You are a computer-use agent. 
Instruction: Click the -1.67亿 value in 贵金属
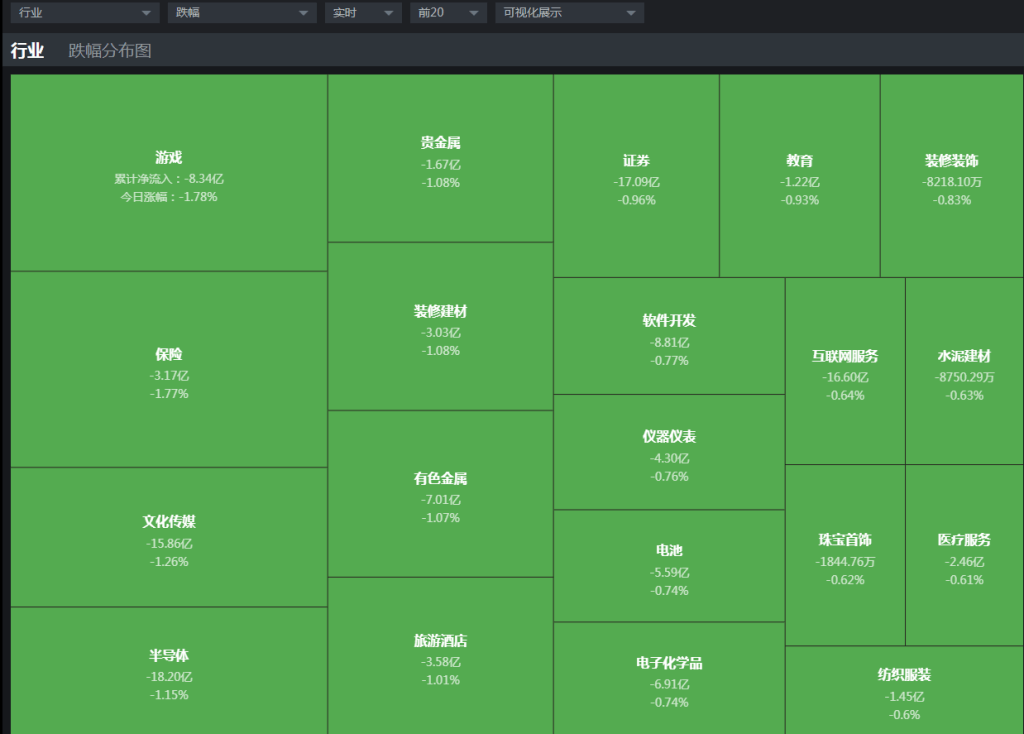tap(440, 165)
